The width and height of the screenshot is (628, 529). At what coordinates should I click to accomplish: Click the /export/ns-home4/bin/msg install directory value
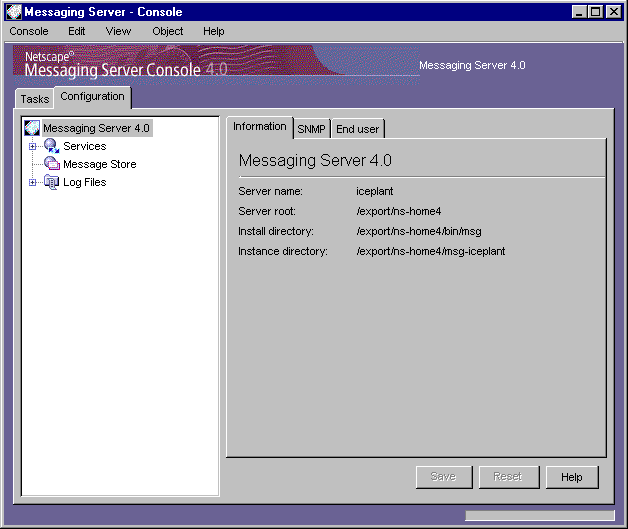[419, 231]
